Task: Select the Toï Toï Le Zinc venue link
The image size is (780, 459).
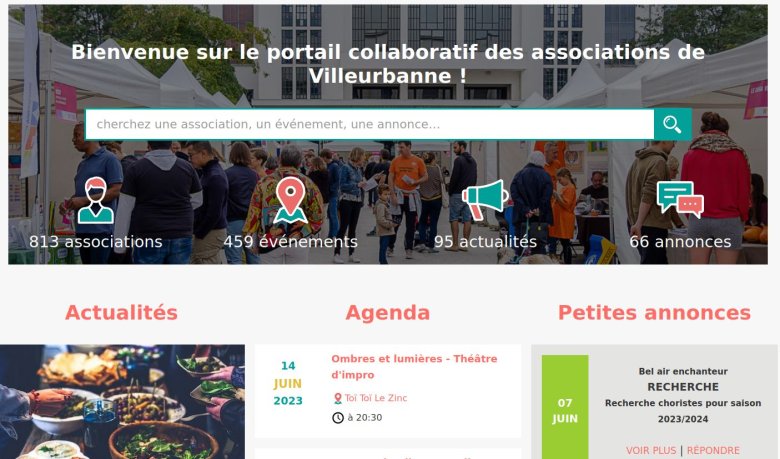Action: click(376, 398)
